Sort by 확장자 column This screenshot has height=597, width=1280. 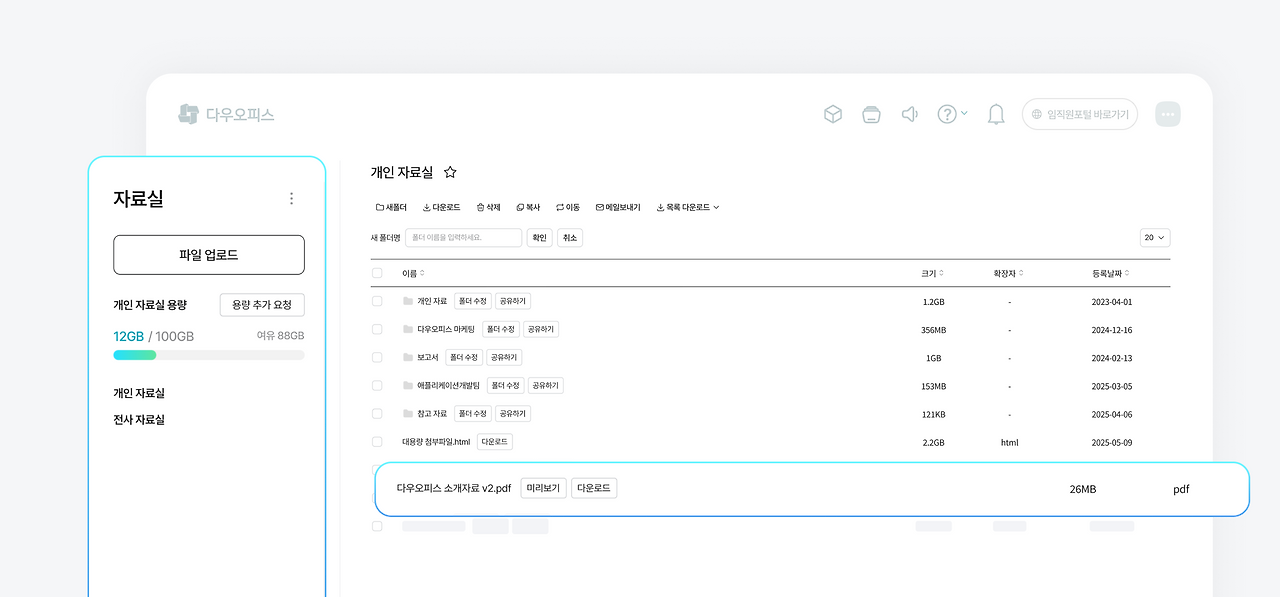[1008, 273]
